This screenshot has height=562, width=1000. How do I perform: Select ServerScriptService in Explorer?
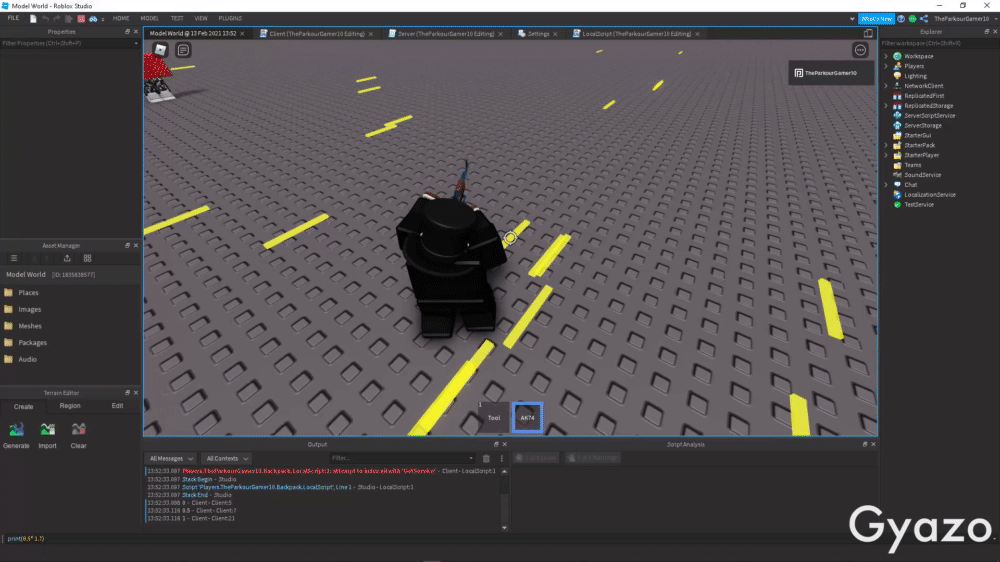(929, 115)
